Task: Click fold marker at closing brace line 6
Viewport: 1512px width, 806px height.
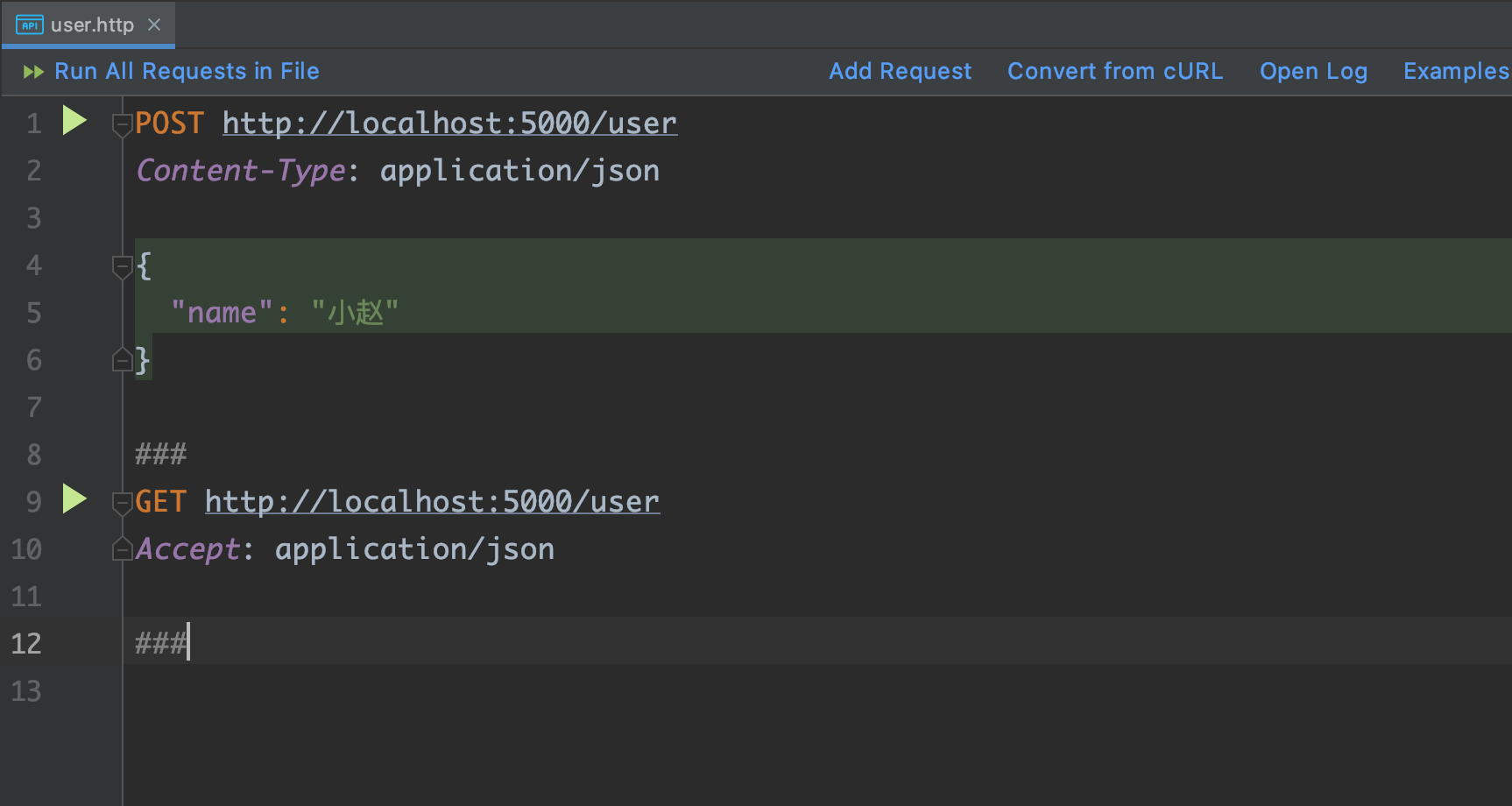Action: 122,359
